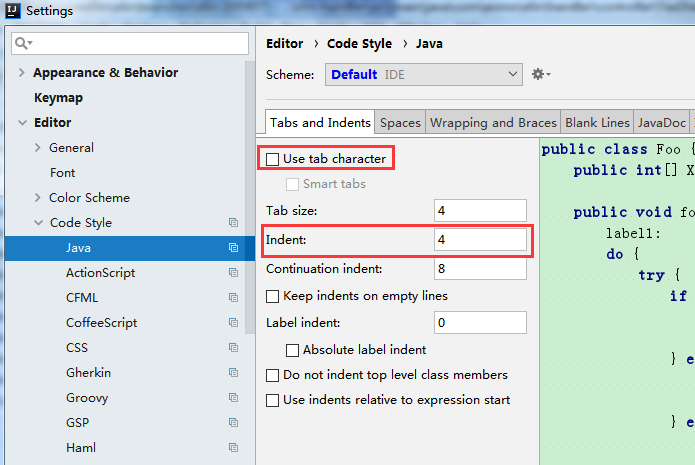Expand Appearance & Behavior section
The image size is (695, 465).
(x=22, y=73)
